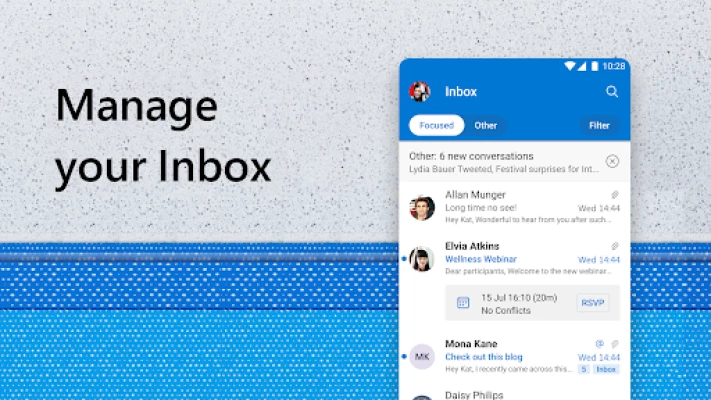Dismiss the Other conversations banner
Image resolution: width=711 pixels, height=400 pixels.
point(612,161)
